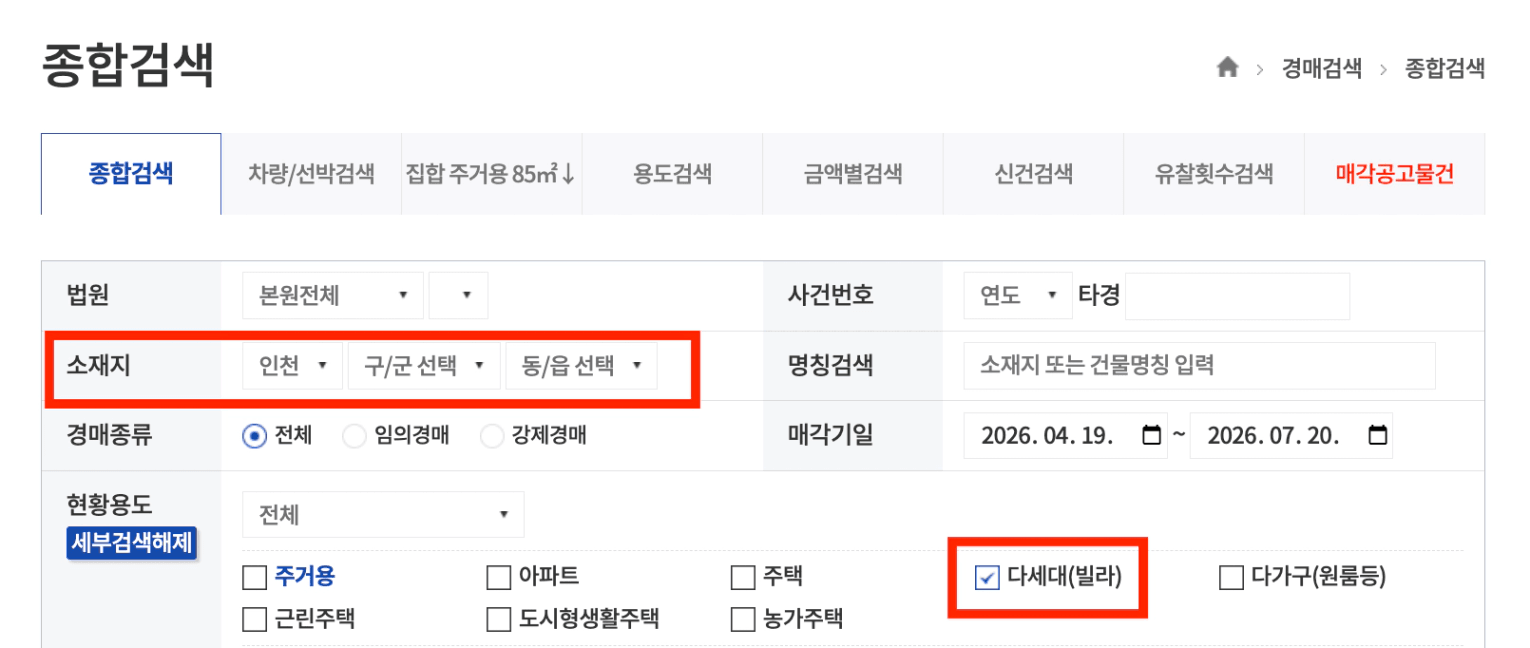Enable the 다가구(원룸등) checkbox
1530x648 pixels.
(x=1231, y=578)
